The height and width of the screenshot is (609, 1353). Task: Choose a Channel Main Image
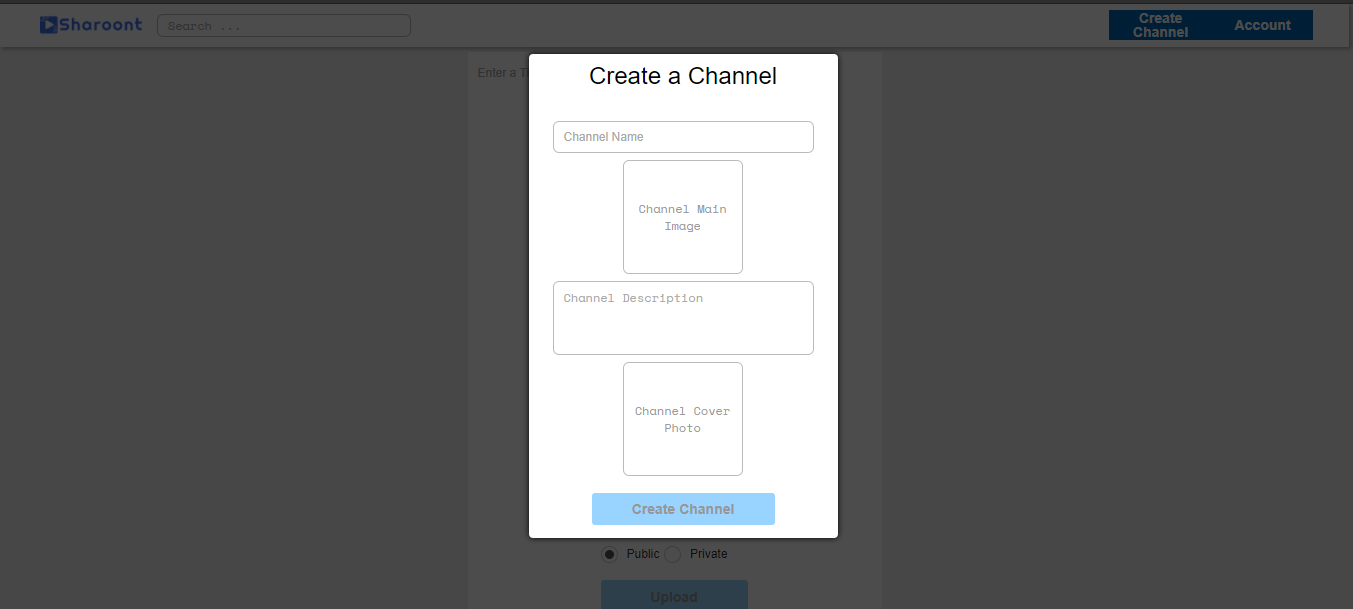(683, 217)
